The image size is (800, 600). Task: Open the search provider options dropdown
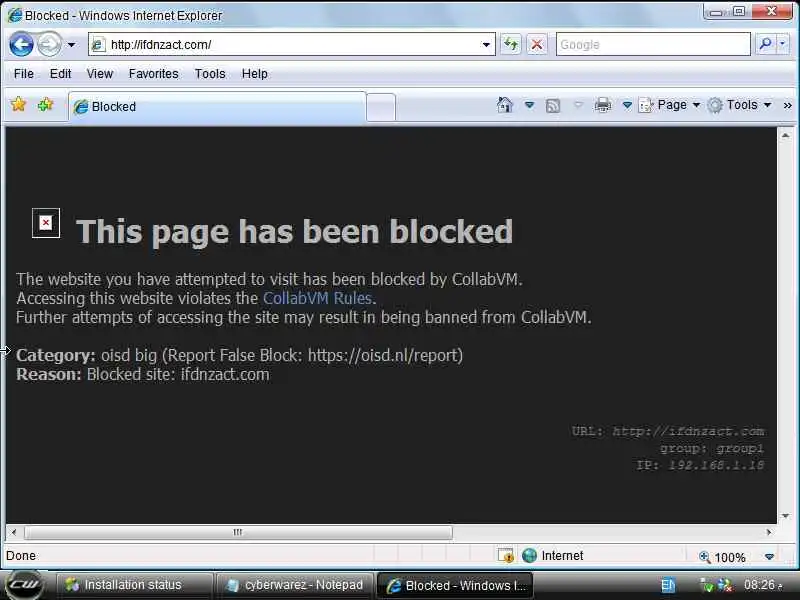click(783, 44)
